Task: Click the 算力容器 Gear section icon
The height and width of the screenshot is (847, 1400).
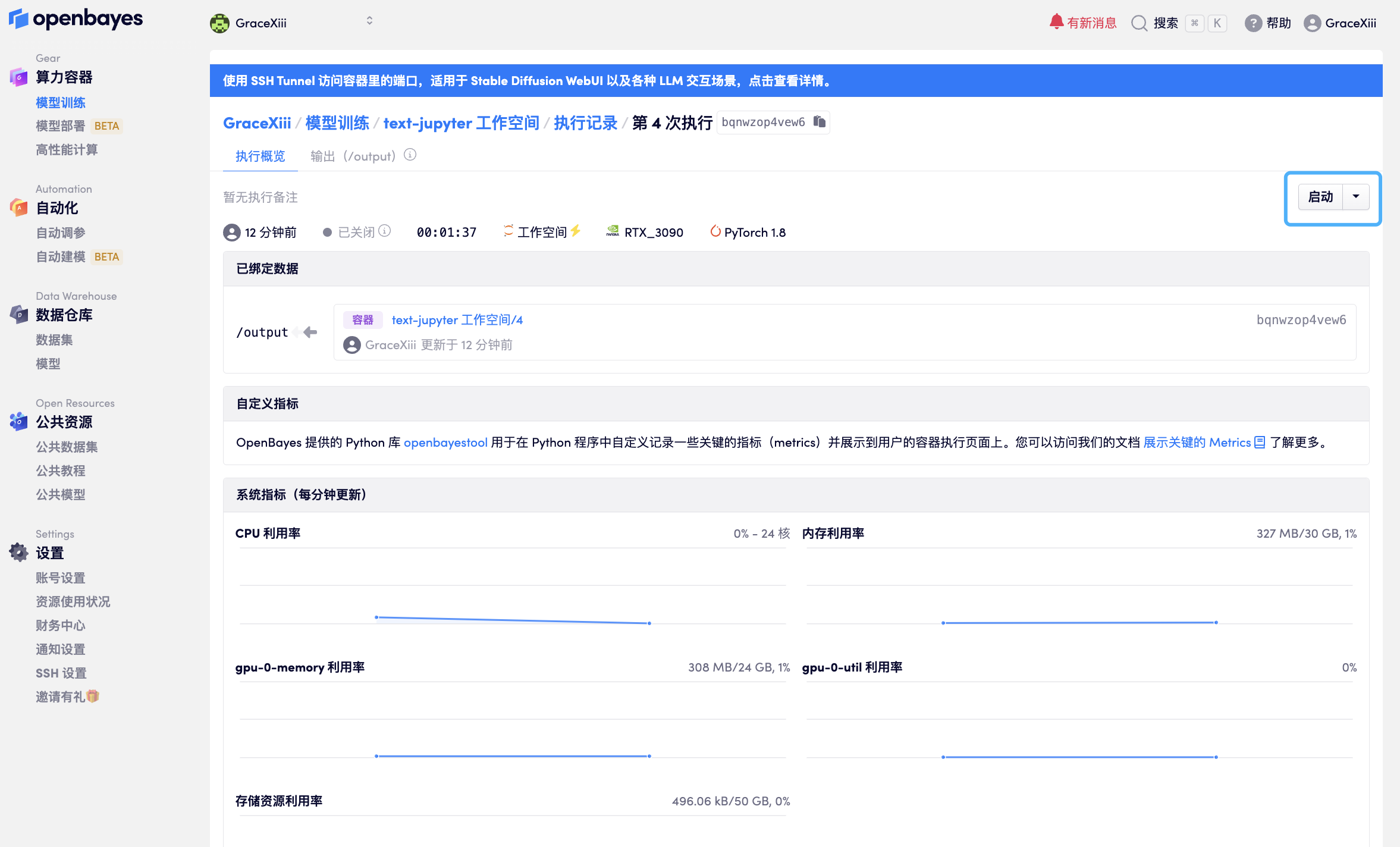Action: pyautogui.click(x=18, y=77)
